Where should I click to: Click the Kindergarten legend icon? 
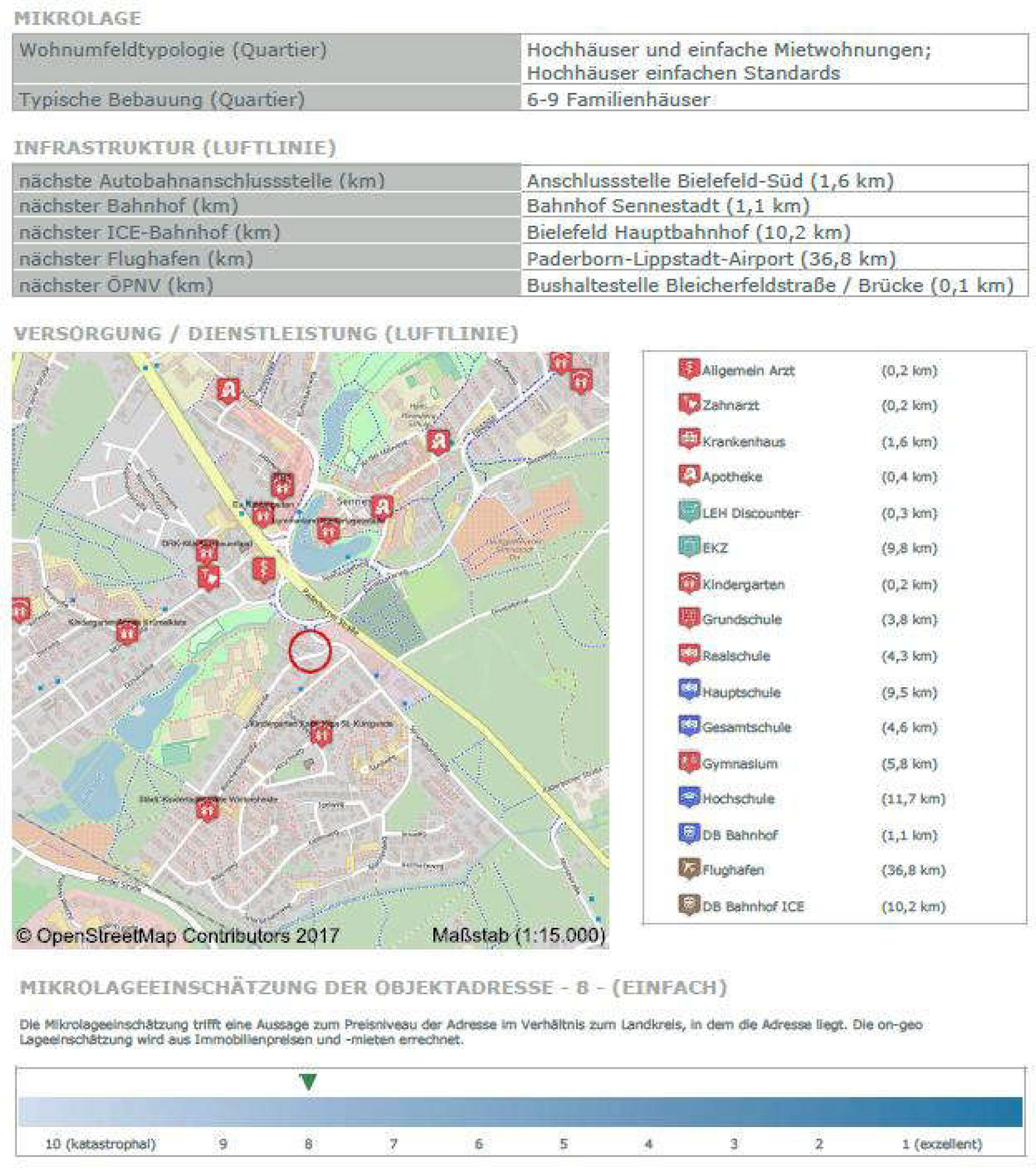[689, 583]
